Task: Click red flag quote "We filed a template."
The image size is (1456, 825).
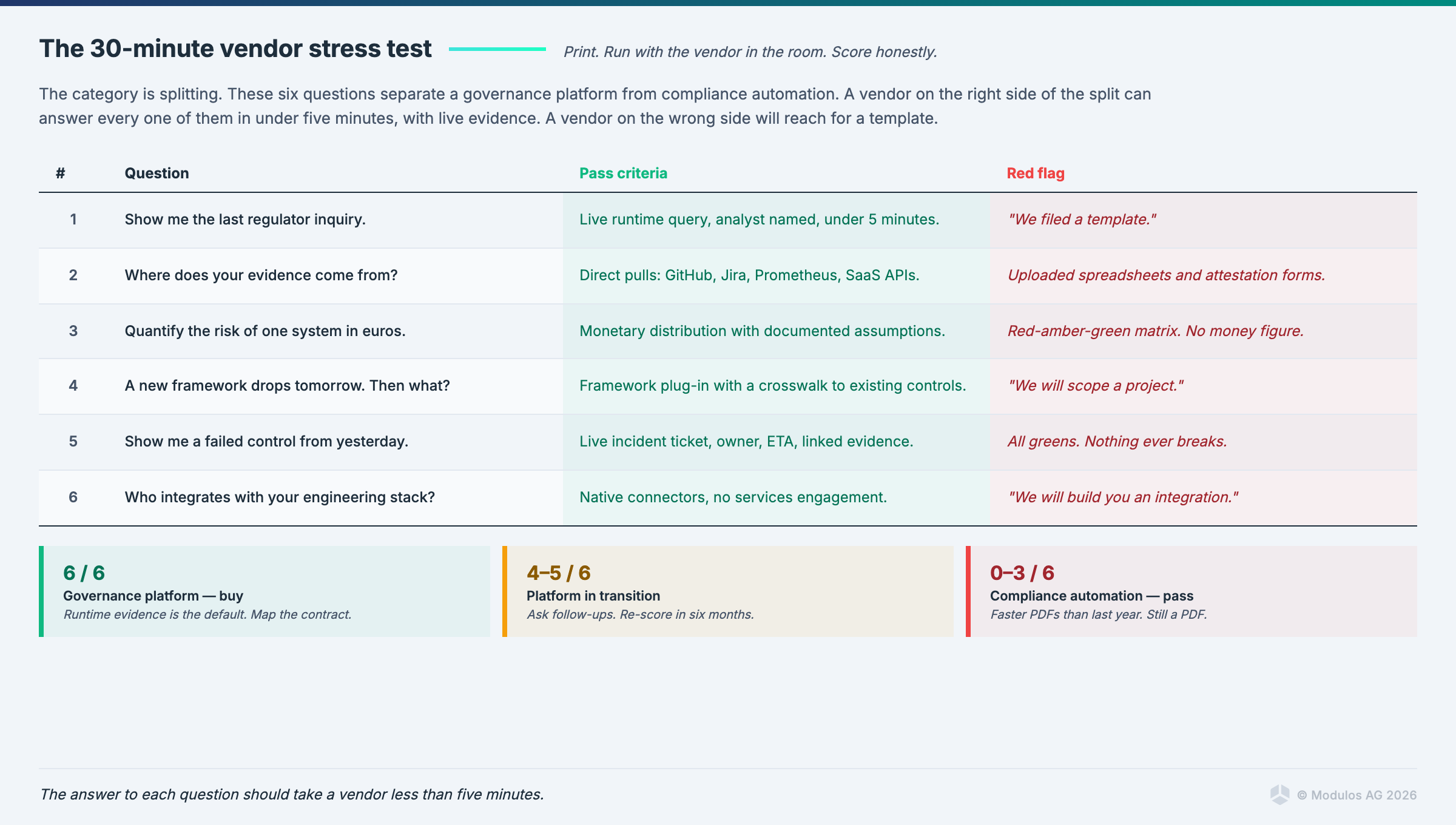Action: point(1082,220)
